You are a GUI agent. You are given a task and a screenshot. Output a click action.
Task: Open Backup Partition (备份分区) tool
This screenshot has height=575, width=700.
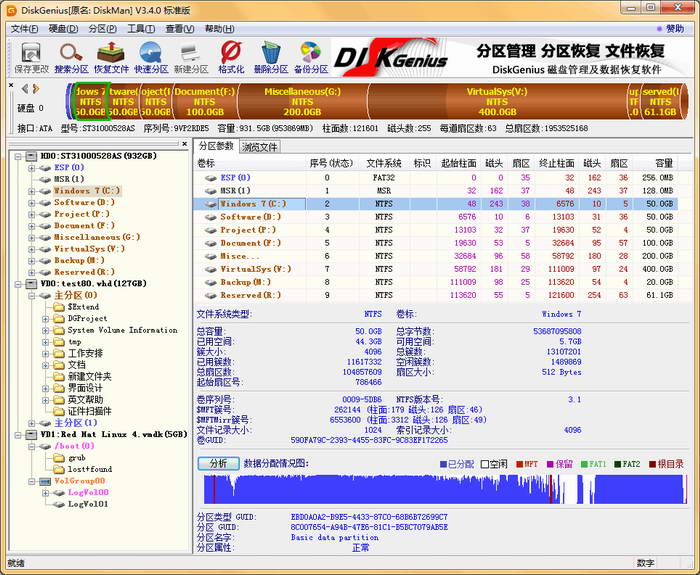(311, 58)
